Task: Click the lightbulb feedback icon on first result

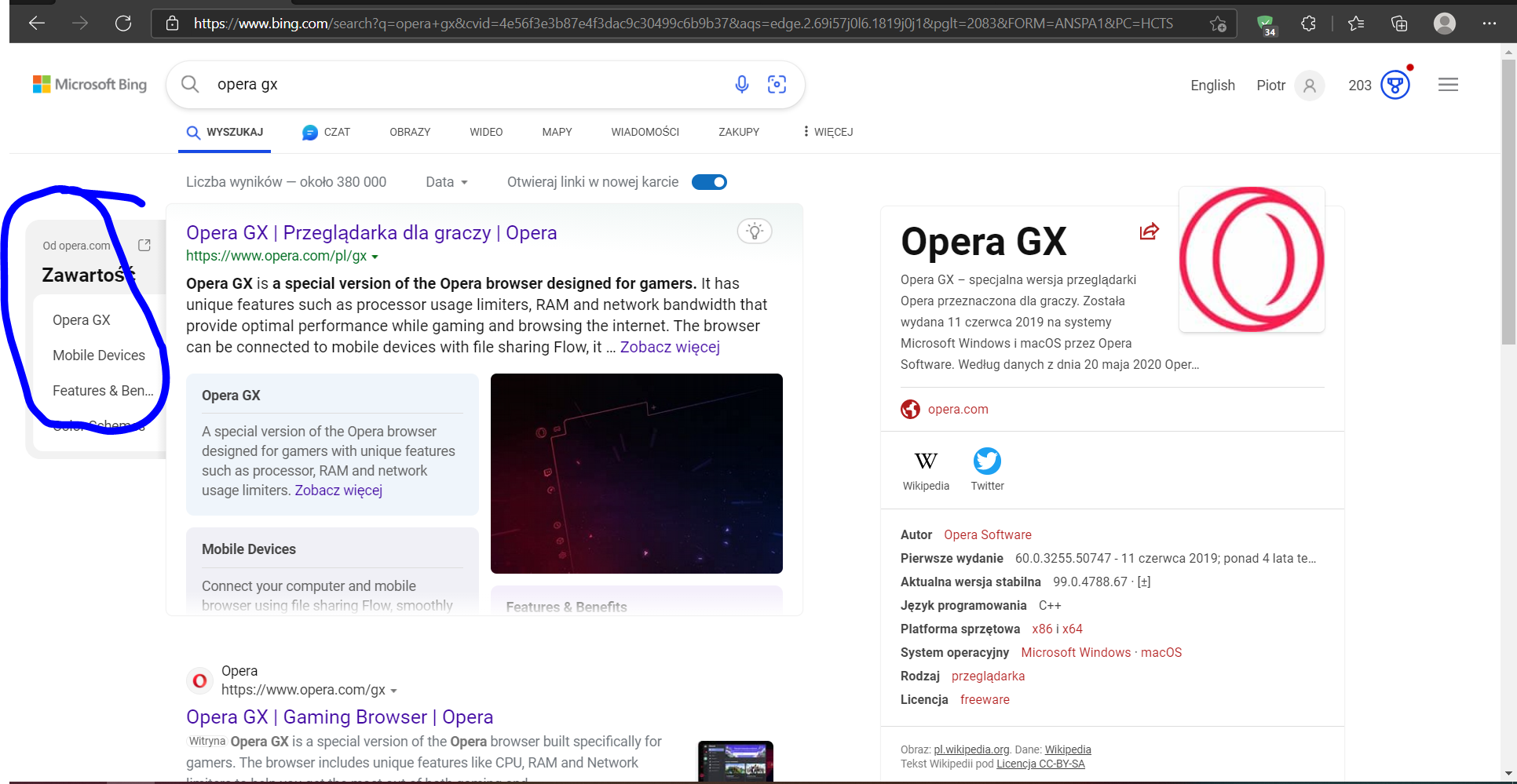Action: [754, 231]
